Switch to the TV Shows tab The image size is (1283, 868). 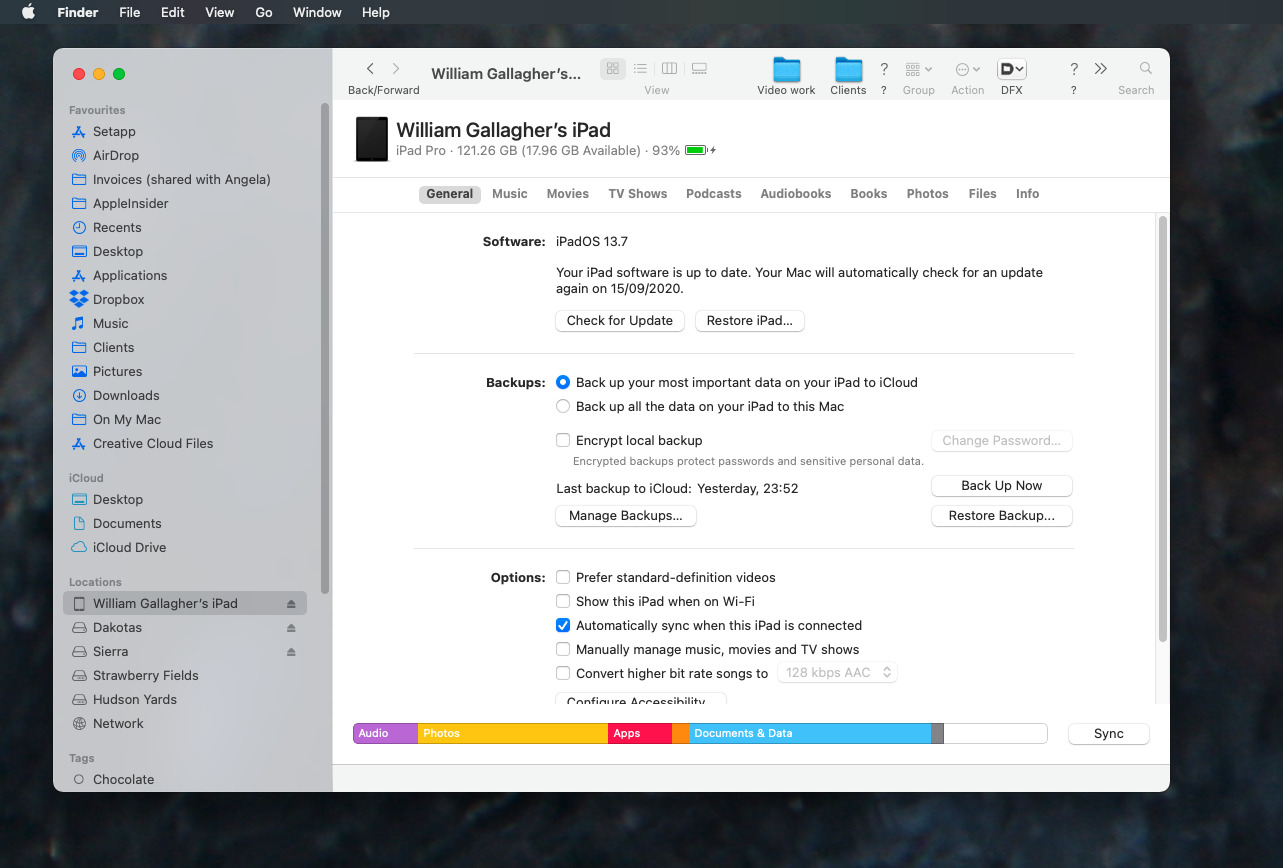(x=638, y=194)
